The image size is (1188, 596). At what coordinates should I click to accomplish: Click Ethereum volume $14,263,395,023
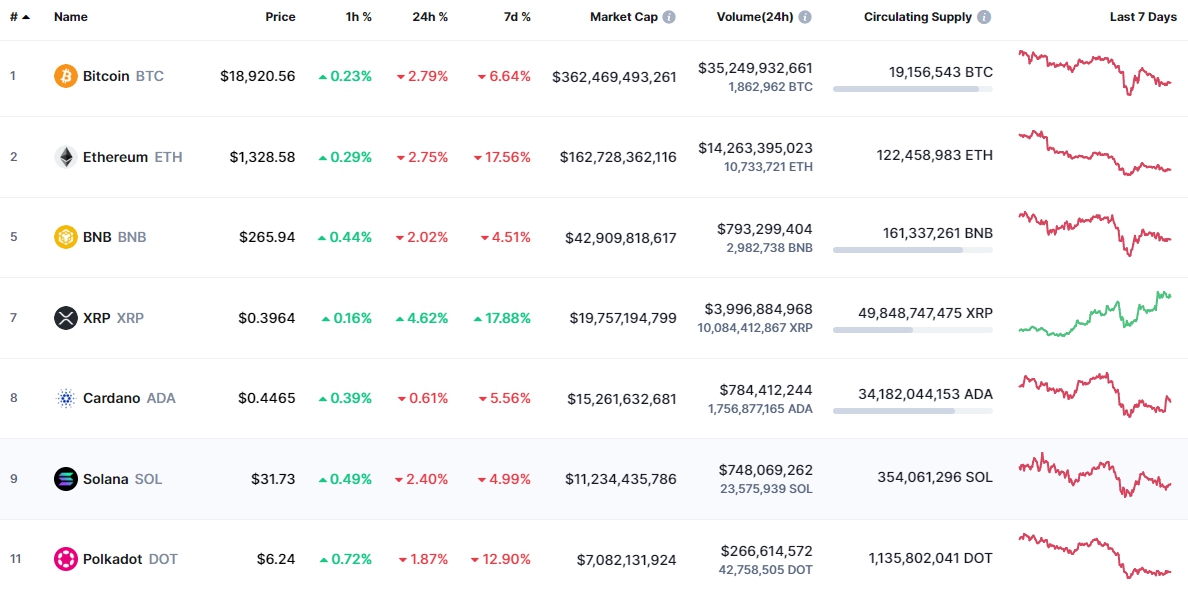[x=756, y=148]
